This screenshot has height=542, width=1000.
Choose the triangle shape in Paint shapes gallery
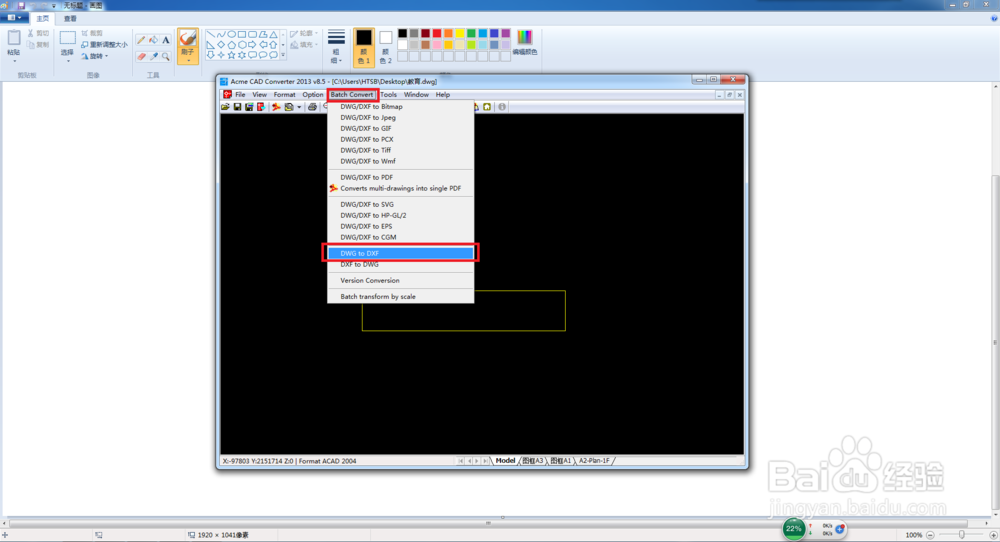(x=274, y=34)
